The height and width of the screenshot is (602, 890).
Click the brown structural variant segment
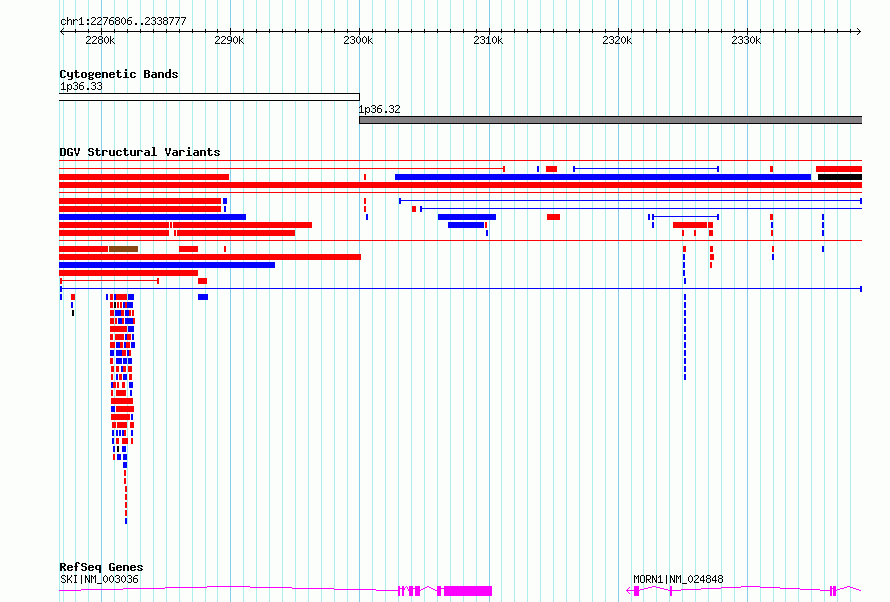pos(124,249)
